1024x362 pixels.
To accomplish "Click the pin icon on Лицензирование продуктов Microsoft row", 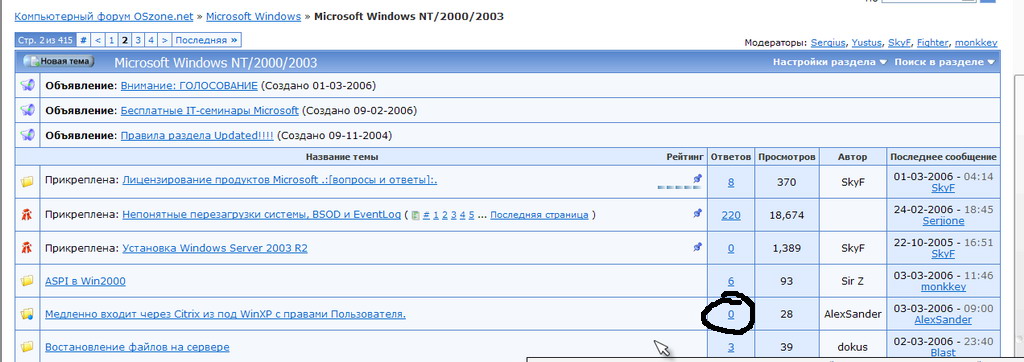I will click(x=697, y=178).
